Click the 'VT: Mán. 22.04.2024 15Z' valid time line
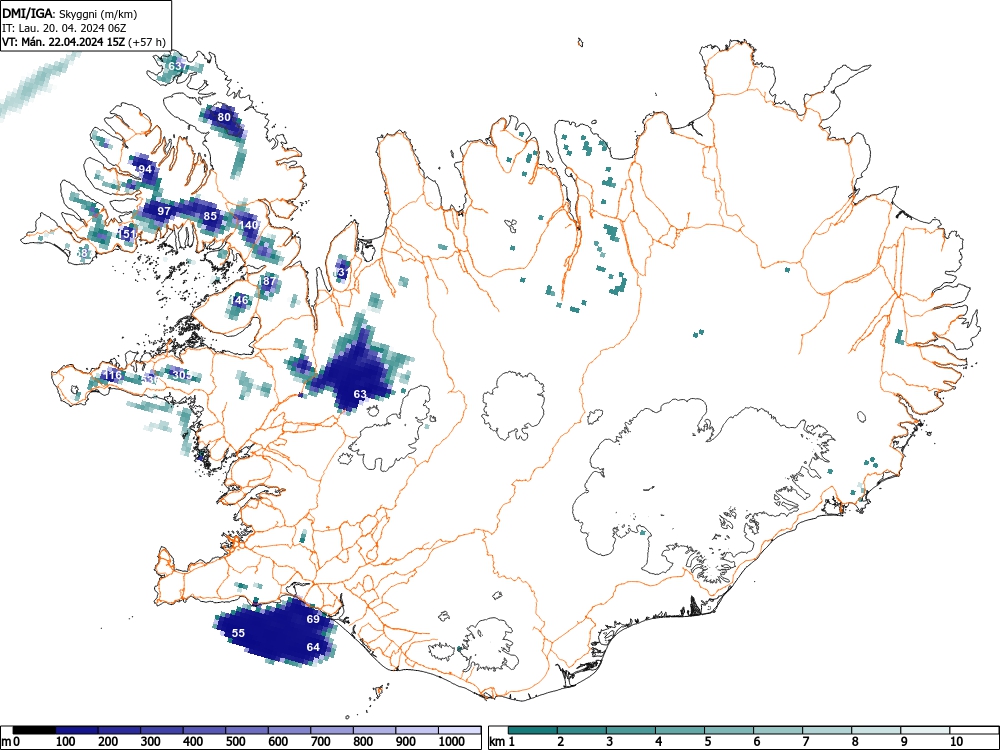Viewport: 1000px width, 750px height. point(64,42)
